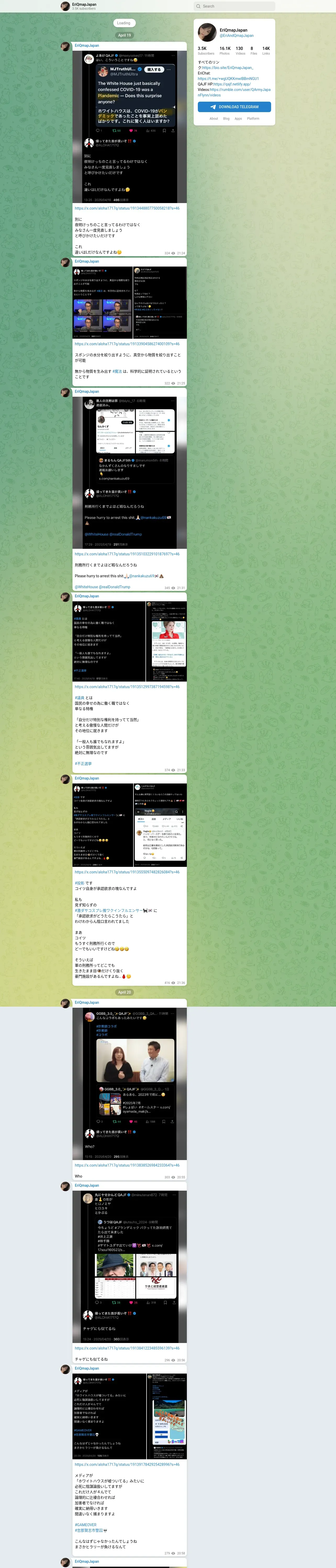Image resolution: width=336 pixels, height=1568 pixels.
Task: Click the April 20 date badge
Action: coord(124,992)
